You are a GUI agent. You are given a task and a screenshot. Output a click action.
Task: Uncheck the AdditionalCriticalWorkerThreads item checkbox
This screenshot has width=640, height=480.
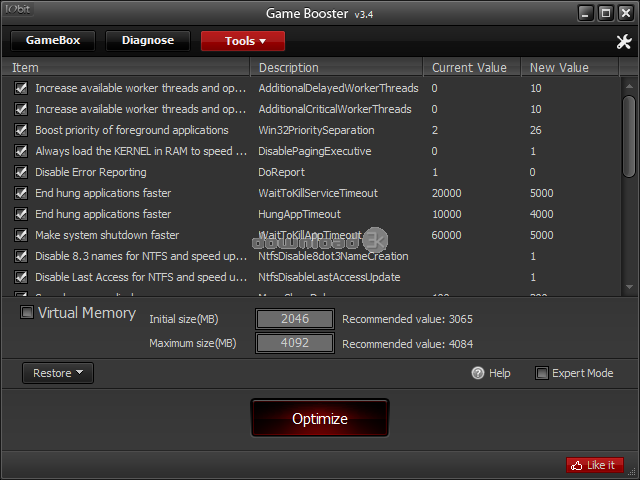pos(21,109)
